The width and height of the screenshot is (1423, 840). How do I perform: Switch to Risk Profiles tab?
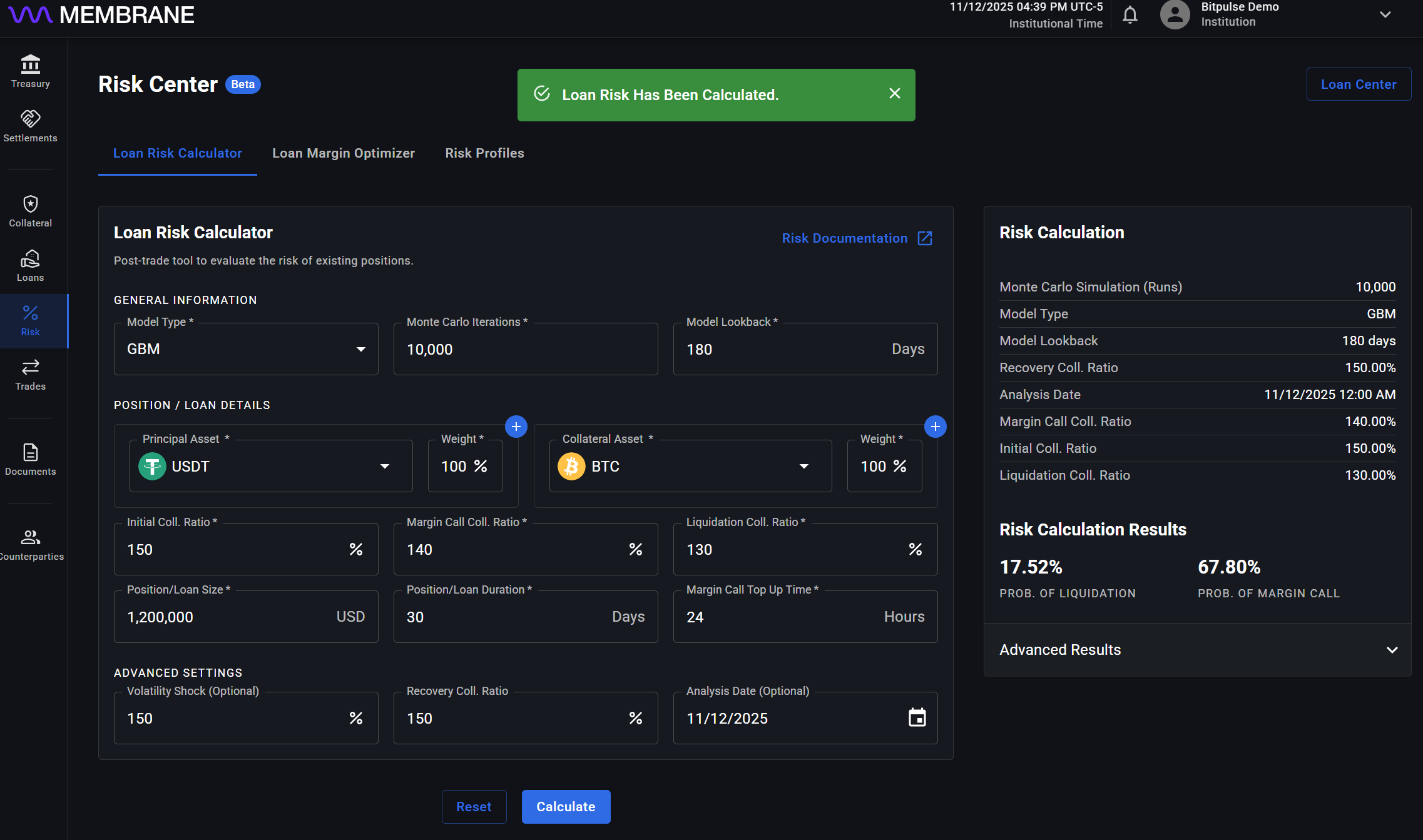[x=484, y=153]
